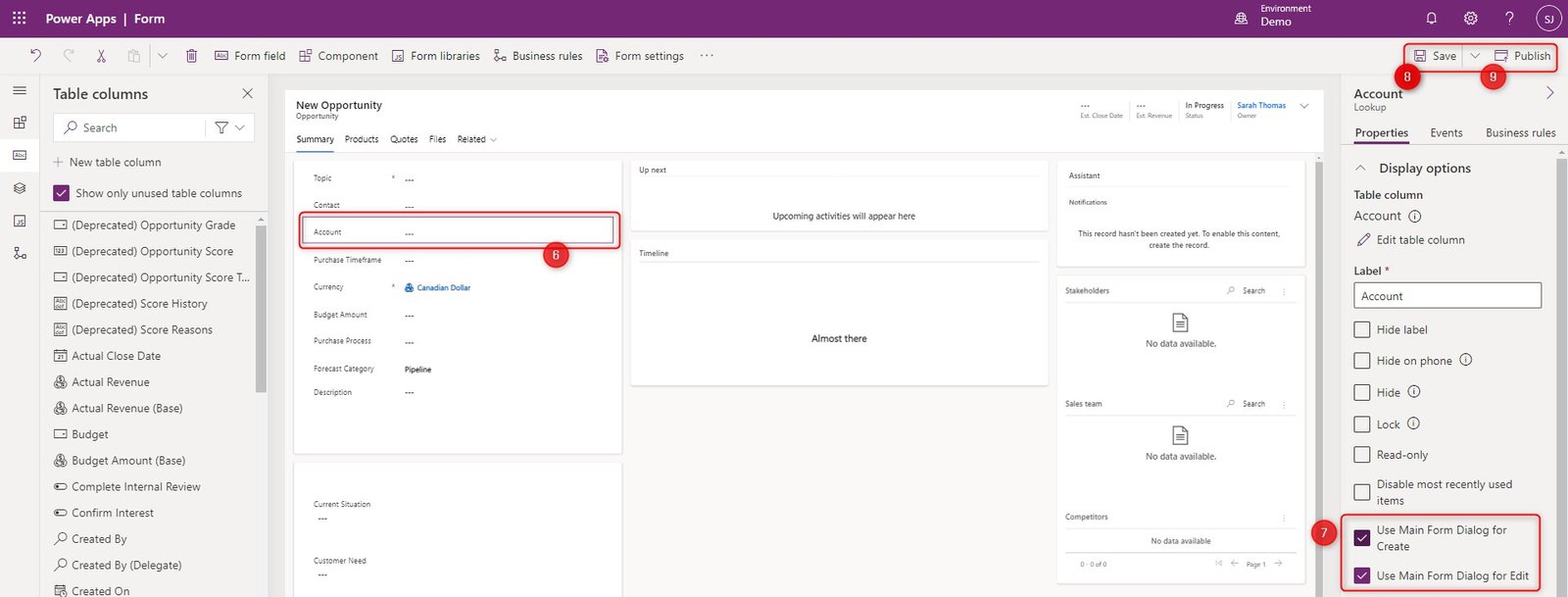
Task: Open Business rules icon in left rail
Action: (20, 253)
